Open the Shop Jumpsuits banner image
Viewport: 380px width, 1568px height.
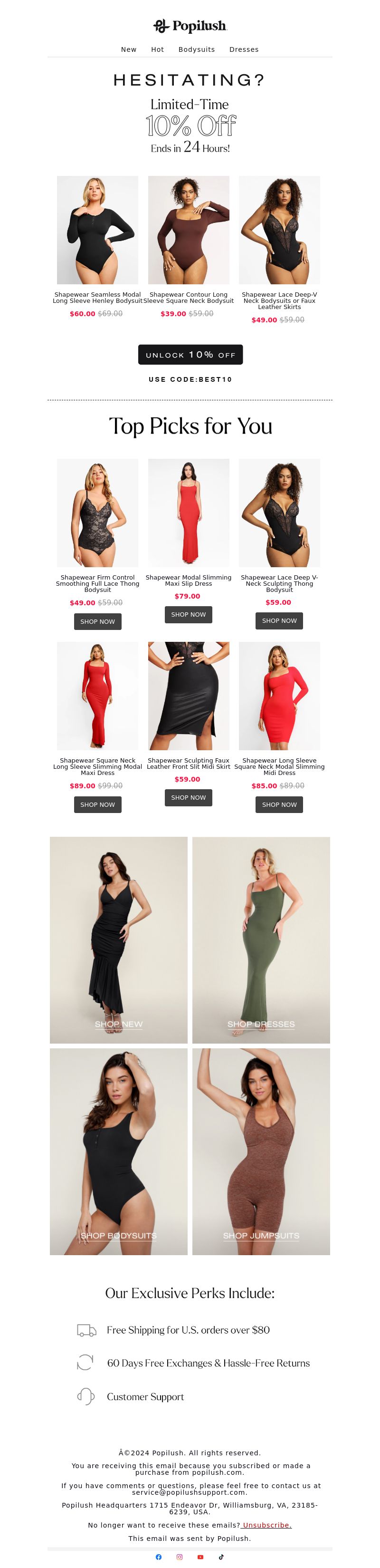click(x=261, y=1151)
